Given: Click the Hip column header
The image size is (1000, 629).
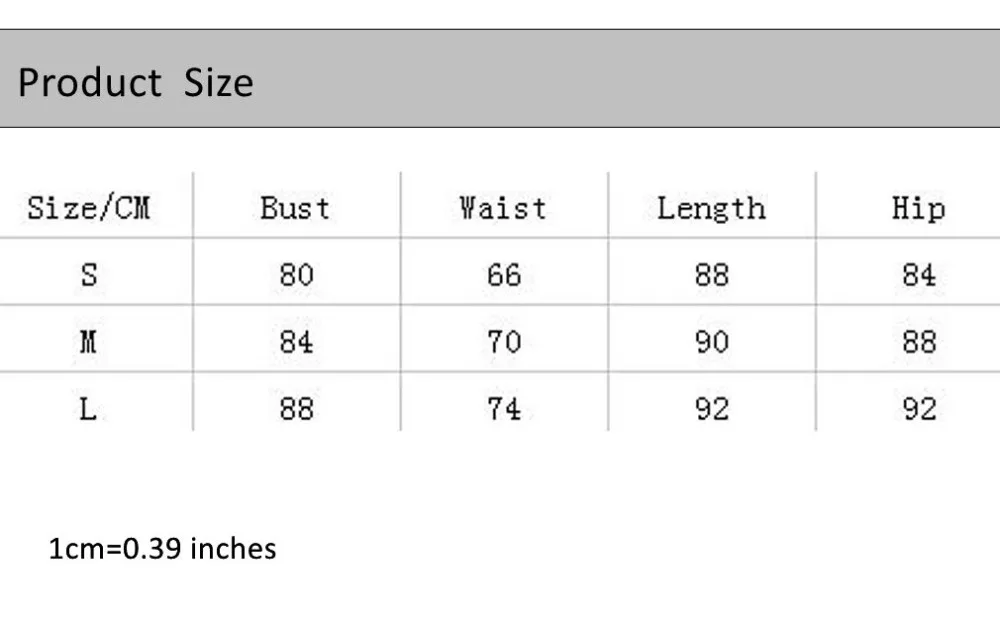Looking at the screenshot, I should point(918,209).
